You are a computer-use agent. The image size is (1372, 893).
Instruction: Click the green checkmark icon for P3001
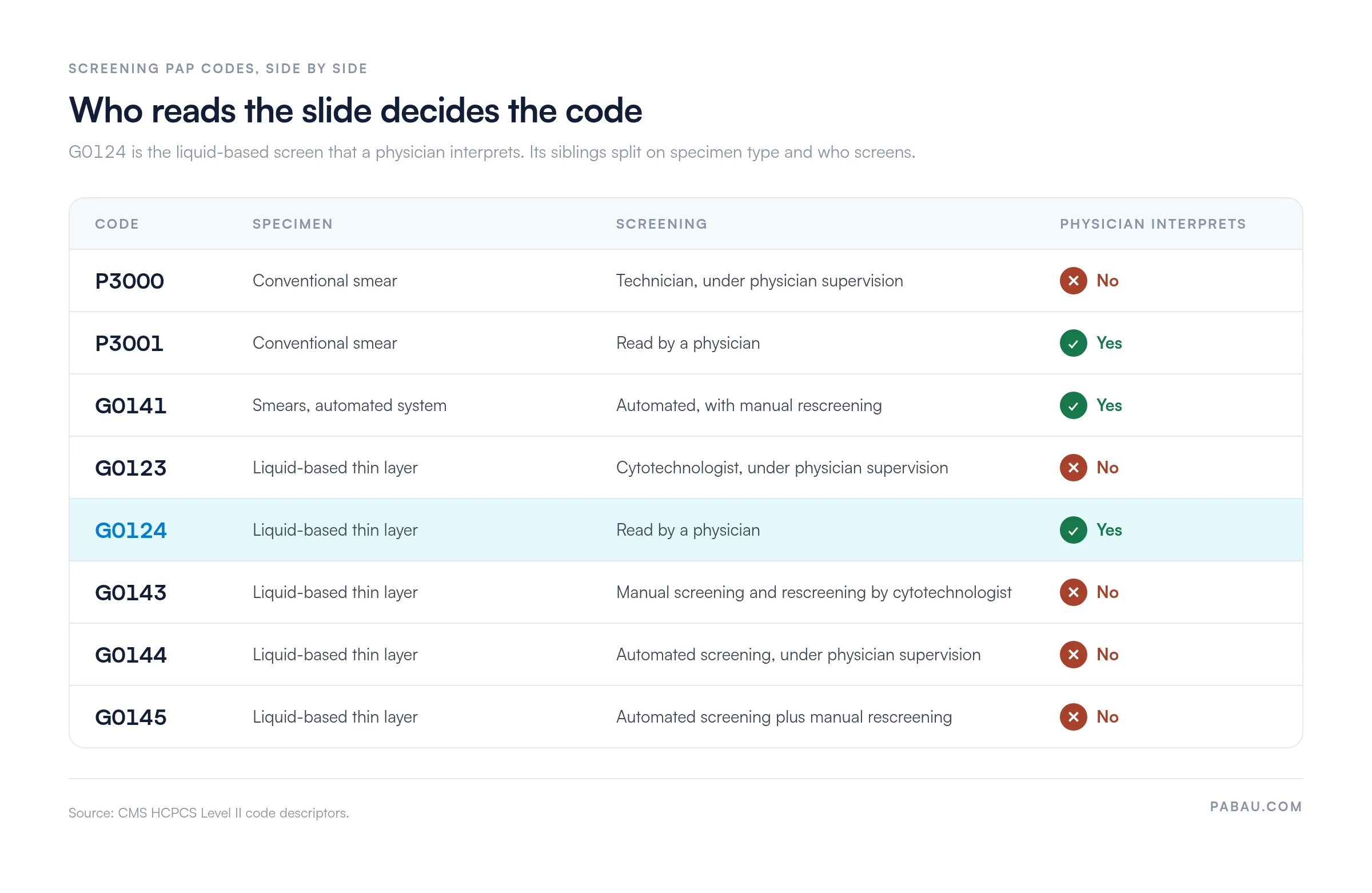1073,343
